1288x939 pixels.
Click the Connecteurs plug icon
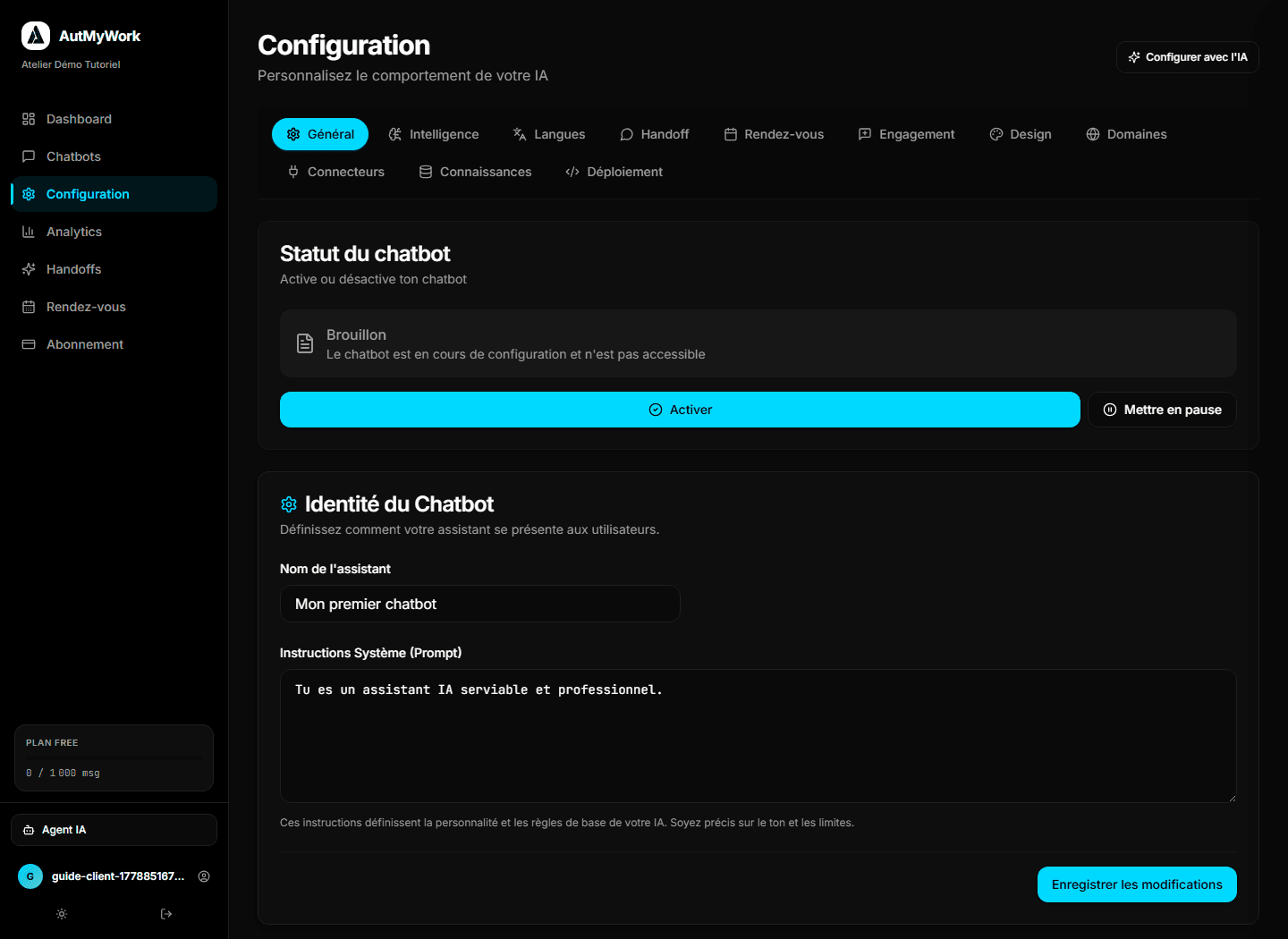coord(293,172)
